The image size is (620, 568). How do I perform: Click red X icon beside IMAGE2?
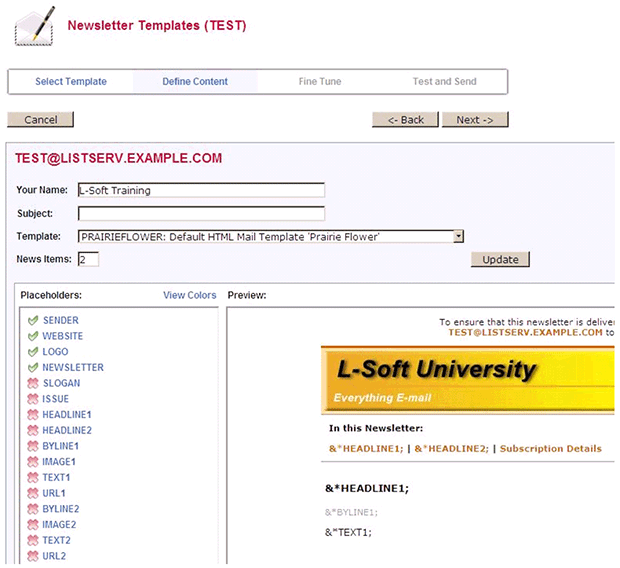pyautogui.click(x=33, y=524)
